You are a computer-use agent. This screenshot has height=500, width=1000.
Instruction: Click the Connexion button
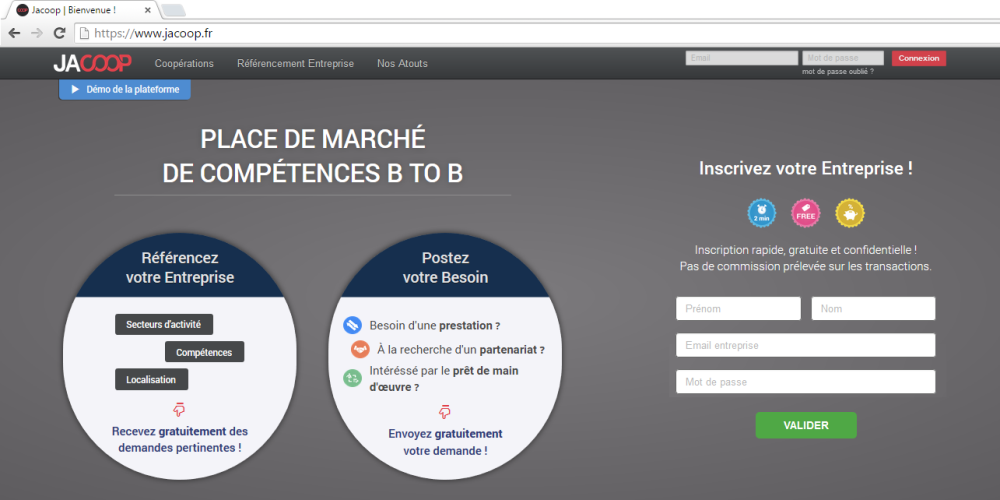(918, 58)
